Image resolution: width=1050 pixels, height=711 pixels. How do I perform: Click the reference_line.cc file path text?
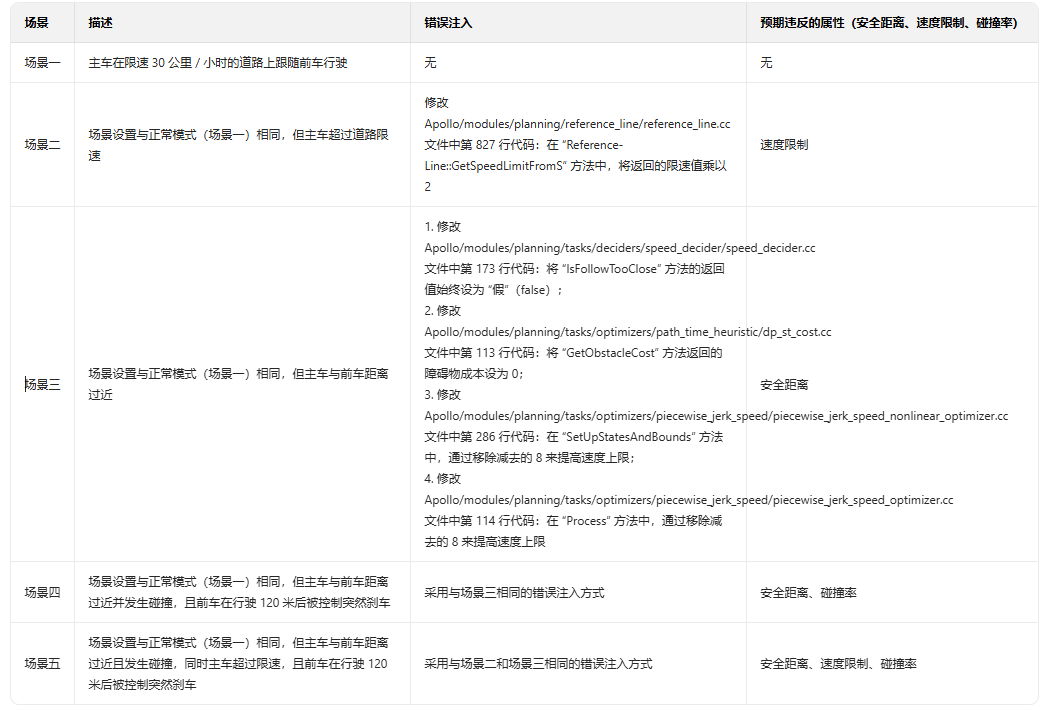[577, 124]
